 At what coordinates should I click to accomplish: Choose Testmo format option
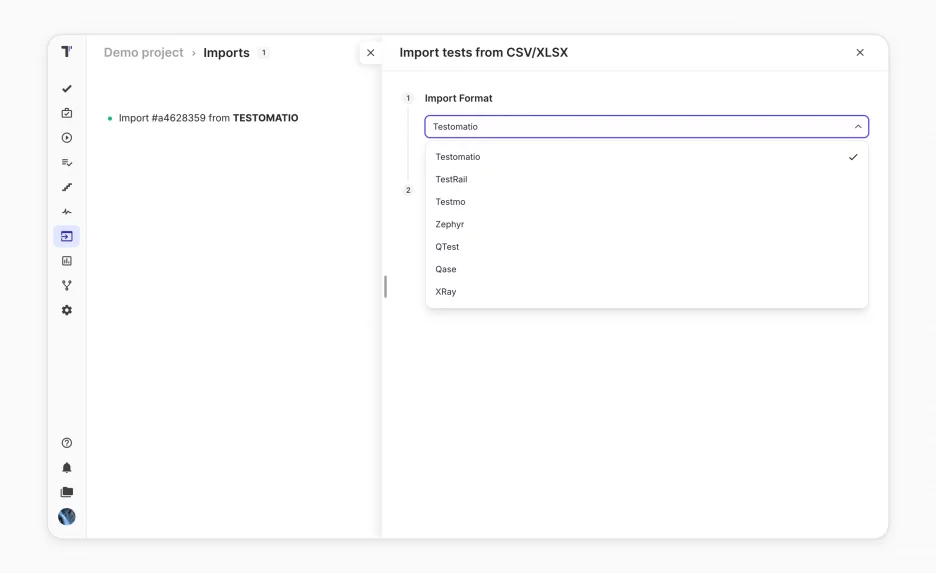tap(646, 202)
